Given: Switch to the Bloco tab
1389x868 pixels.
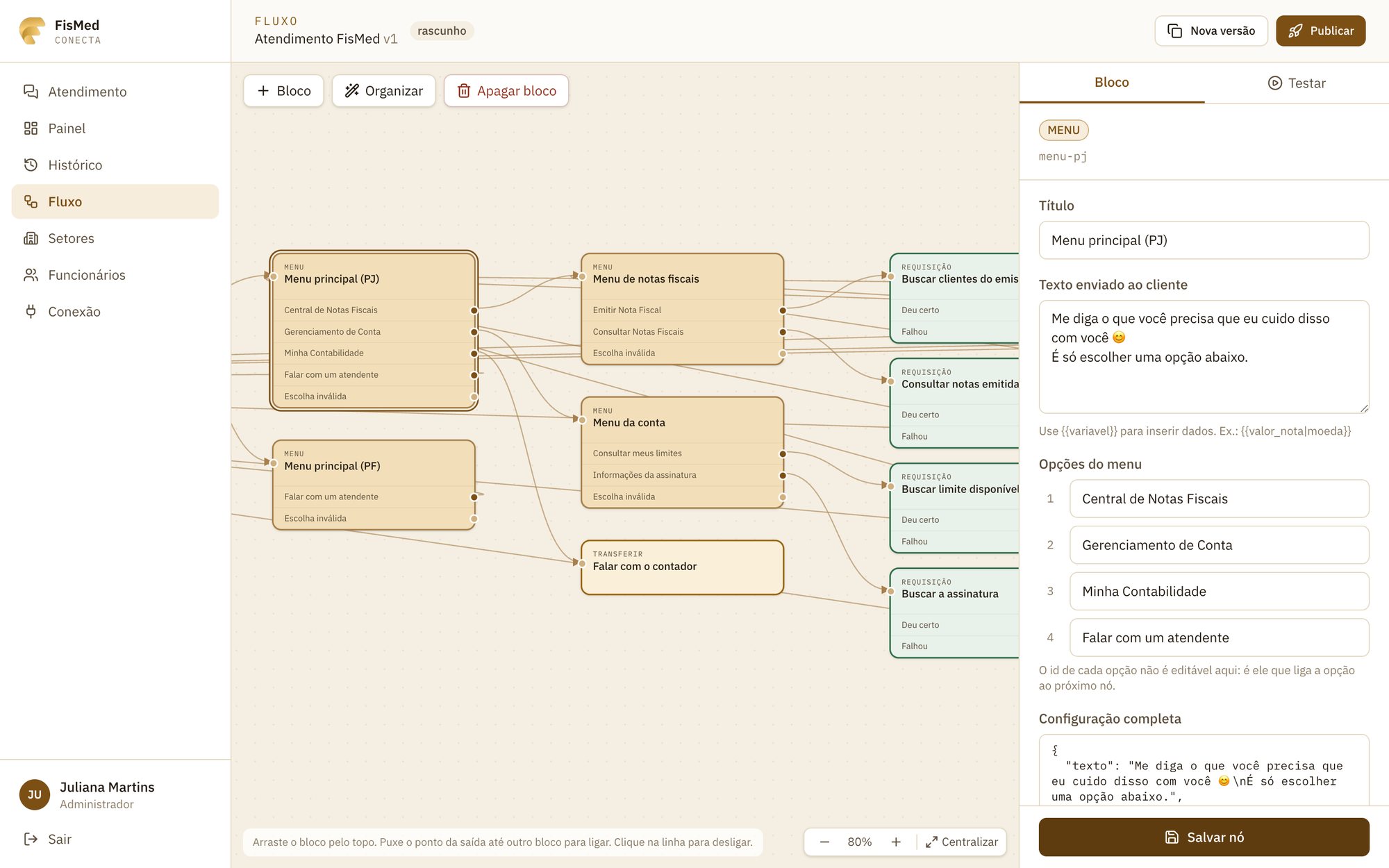Looking at the screenshot, I should (1112, 83).
